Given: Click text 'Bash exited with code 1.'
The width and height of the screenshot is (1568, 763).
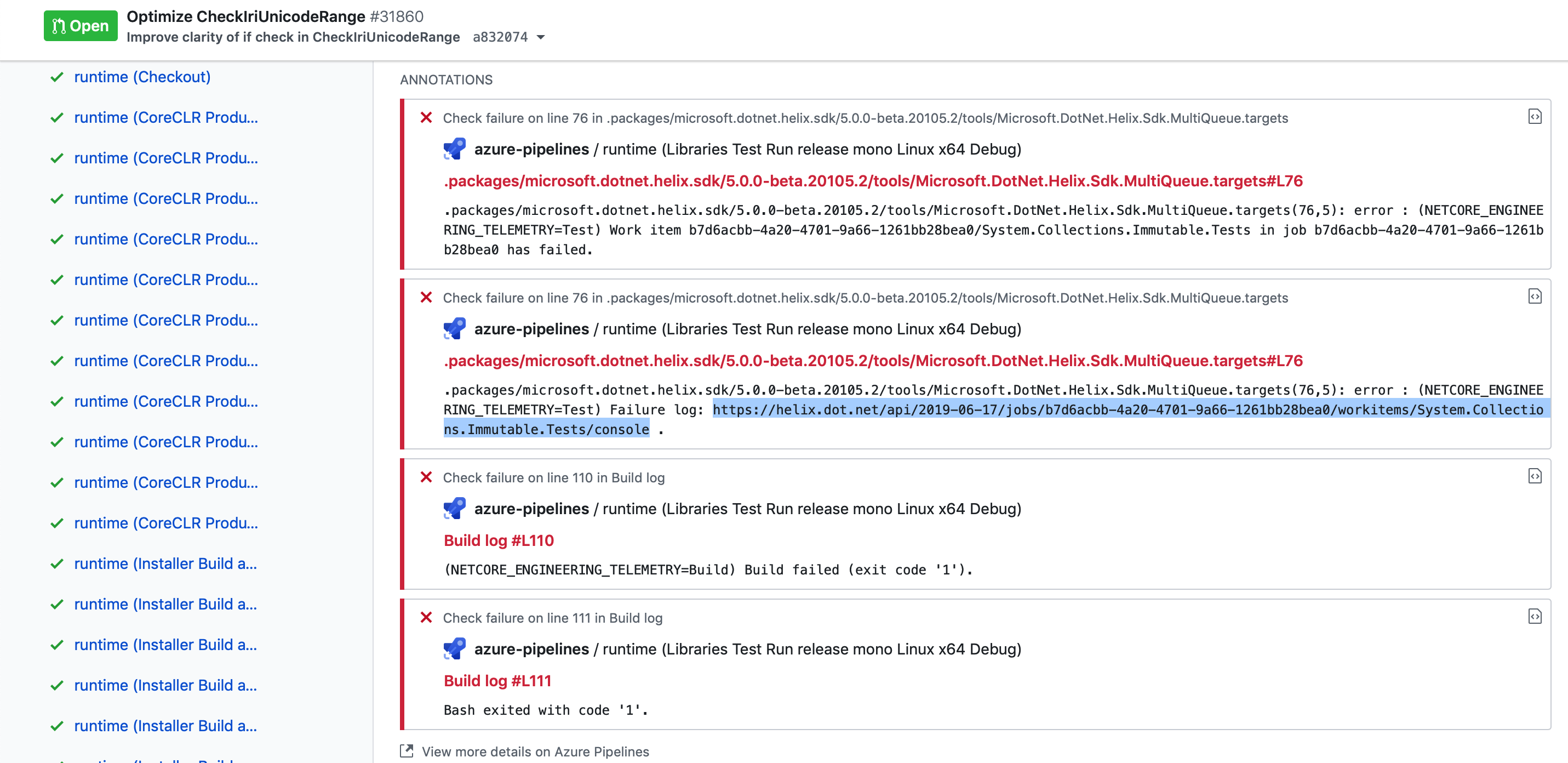Looking at the screenshot, I should [546, 710].
